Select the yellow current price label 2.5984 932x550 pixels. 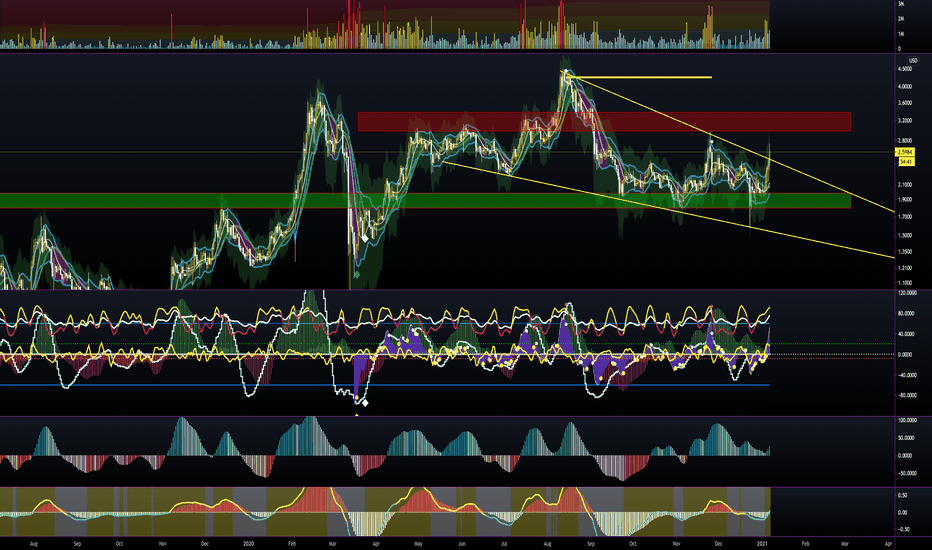pos(905,153)
